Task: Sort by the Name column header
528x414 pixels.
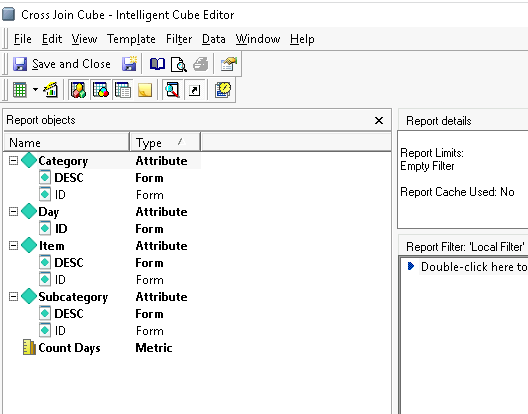Action: 66,142
